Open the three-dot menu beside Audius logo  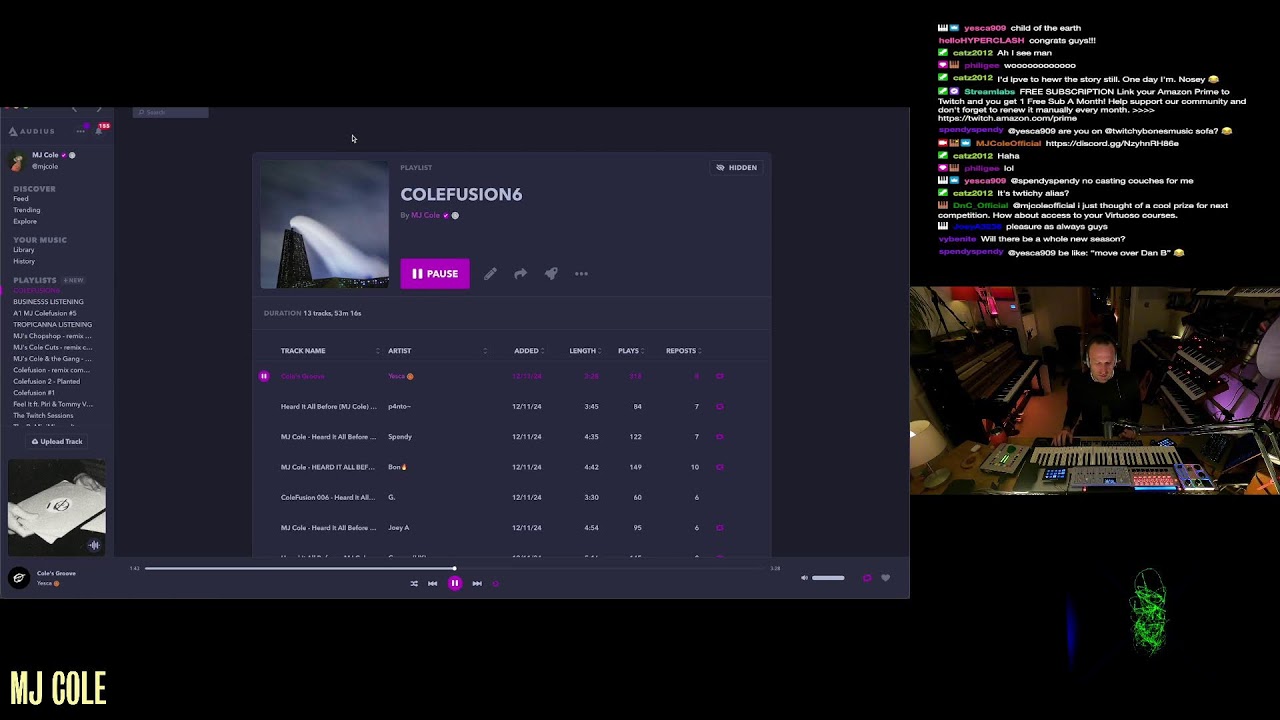coord(80,131)
